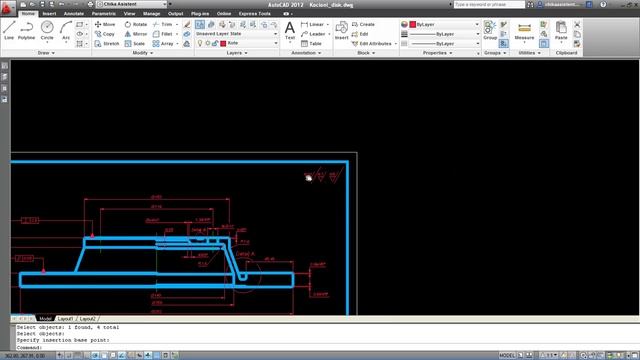Screen dimensions: 640x360
Task: Switch to the Layout1 tab
Action: click(65, 319)
